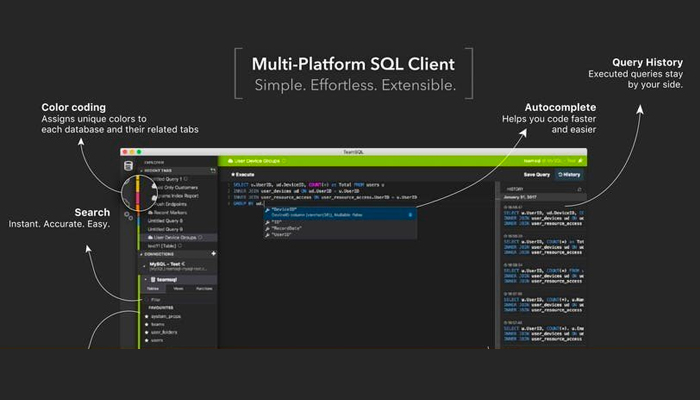Screen dimensions: 700x400
Task: Open the Only Customers recent tab
Action: pyautogui.click(x=179, y=188)
